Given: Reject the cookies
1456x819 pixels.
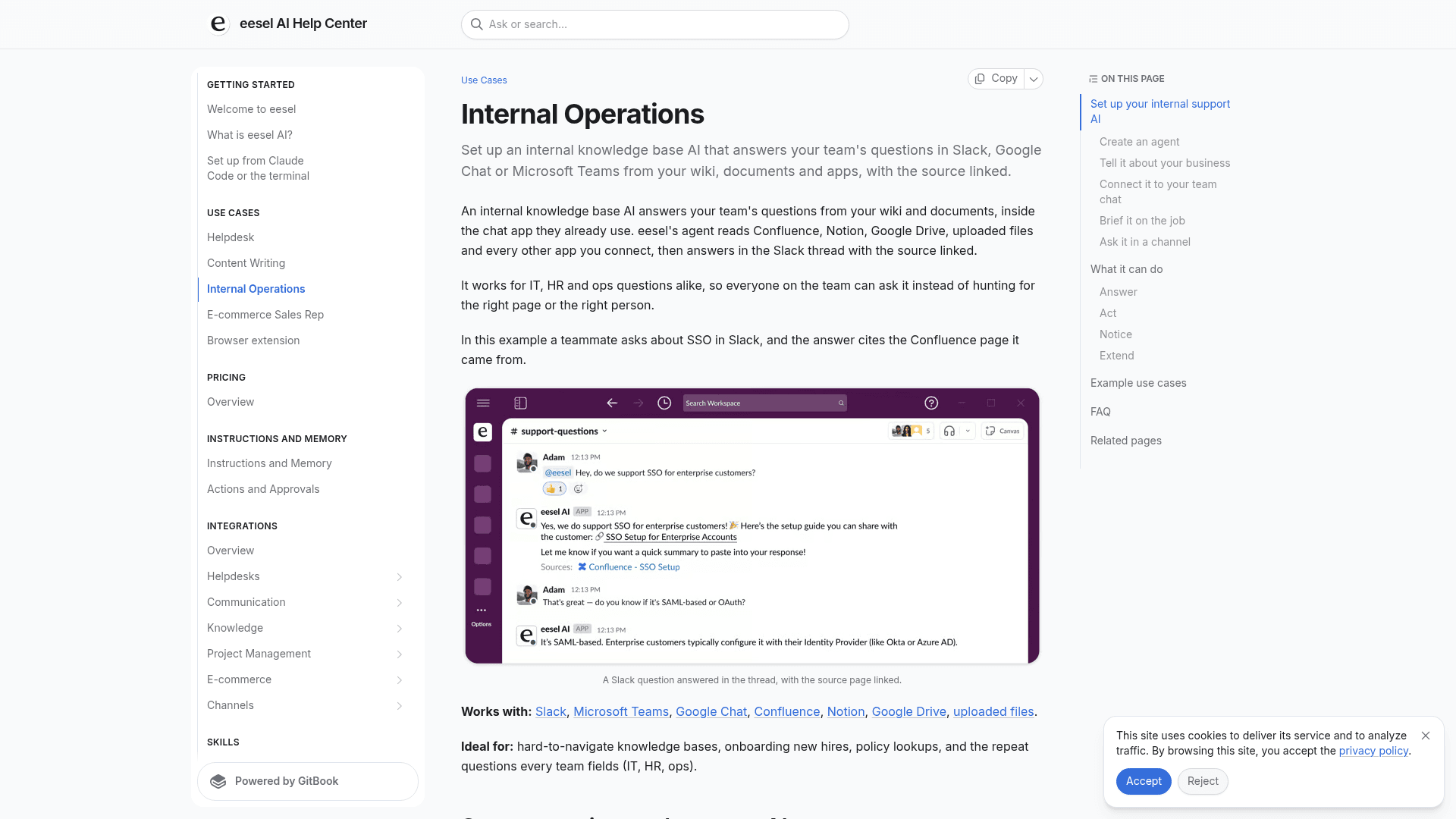Looking at the screenshot, I should point(1203,781).
